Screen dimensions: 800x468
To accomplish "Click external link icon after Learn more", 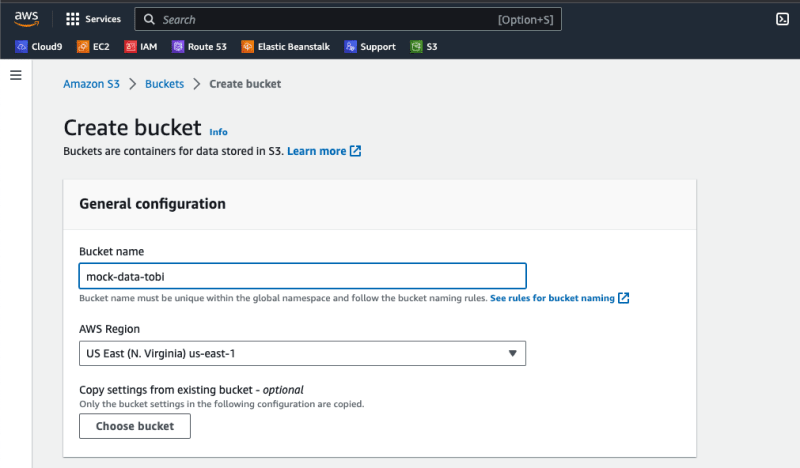I will [356, 151].
